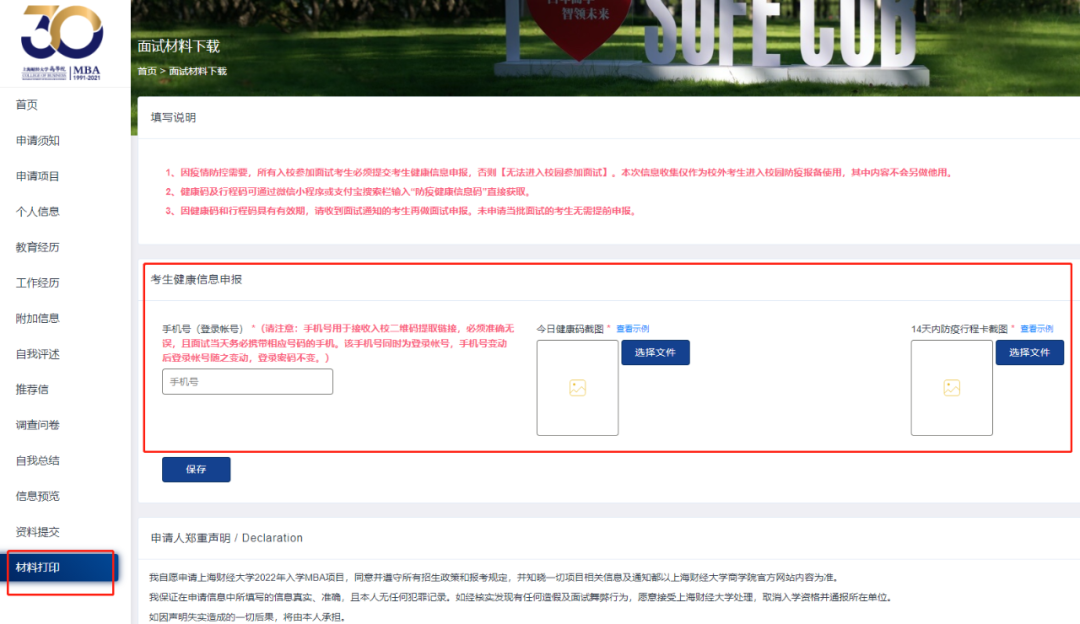The image size is (1080, 624).
Task: Click the SUFE 30th anniversary MBA logo
Action: (x=62, y=42)
